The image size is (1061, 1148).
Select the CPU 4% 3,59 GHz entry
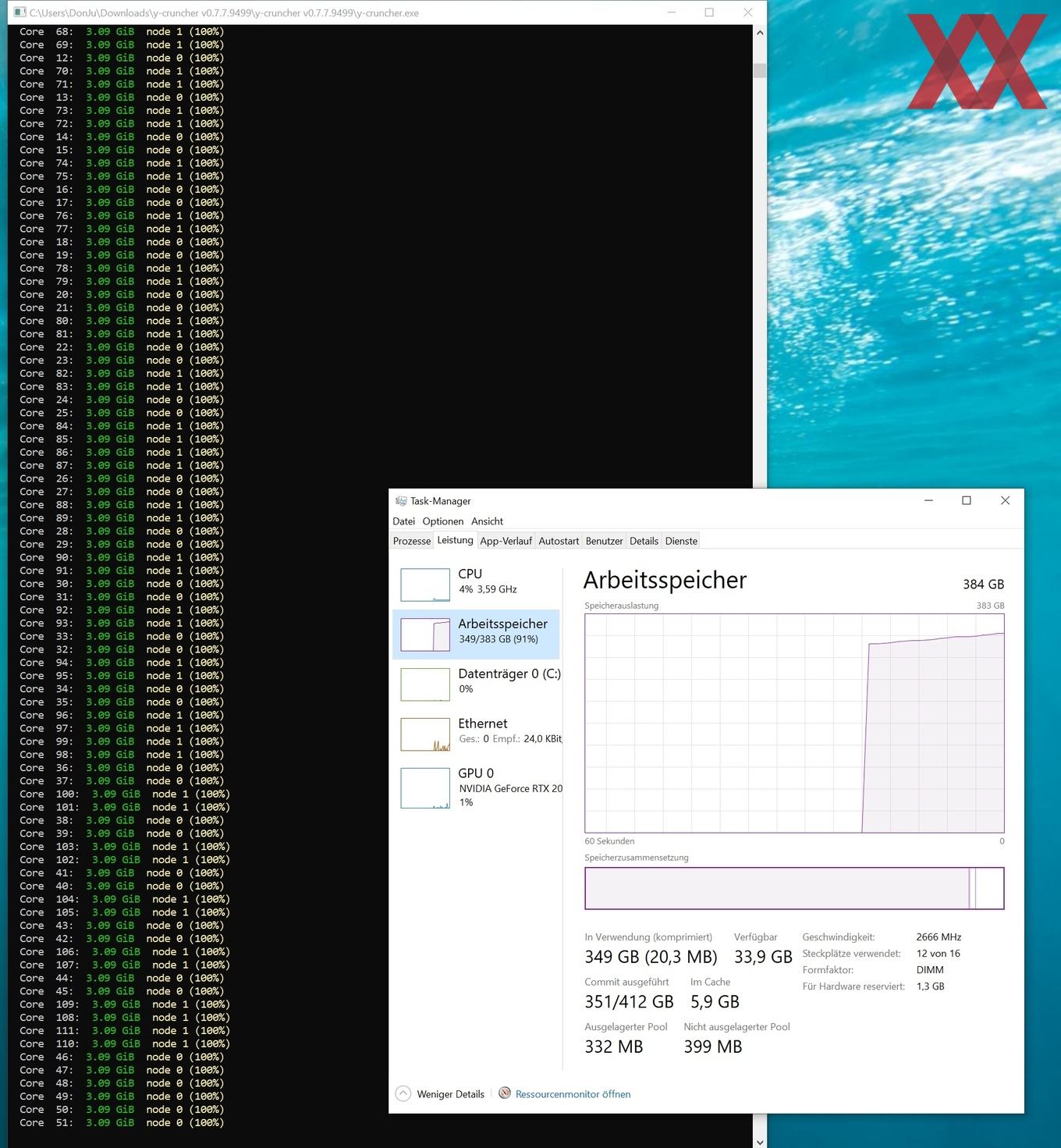click(477, 585)
